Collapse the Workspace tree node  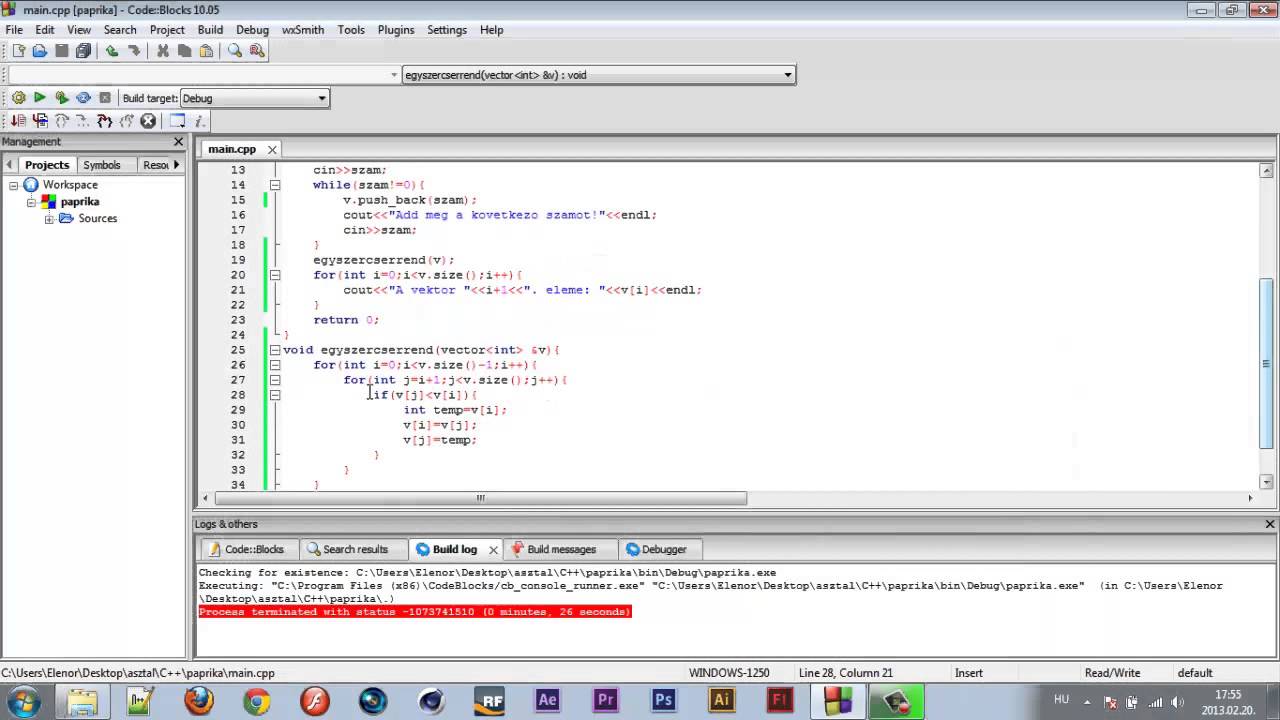coord(15,185)
